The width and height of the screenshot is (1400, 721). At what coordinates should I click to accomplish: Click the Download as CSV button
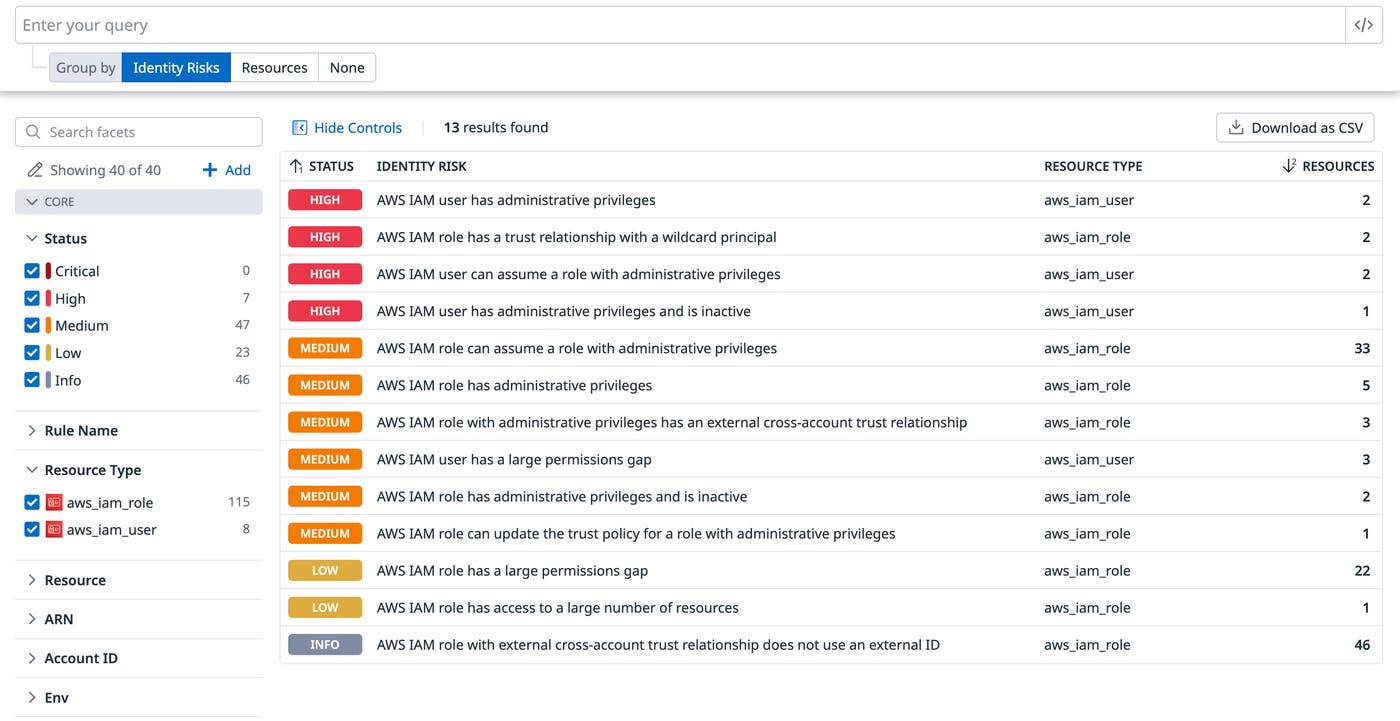[1295, 127]
